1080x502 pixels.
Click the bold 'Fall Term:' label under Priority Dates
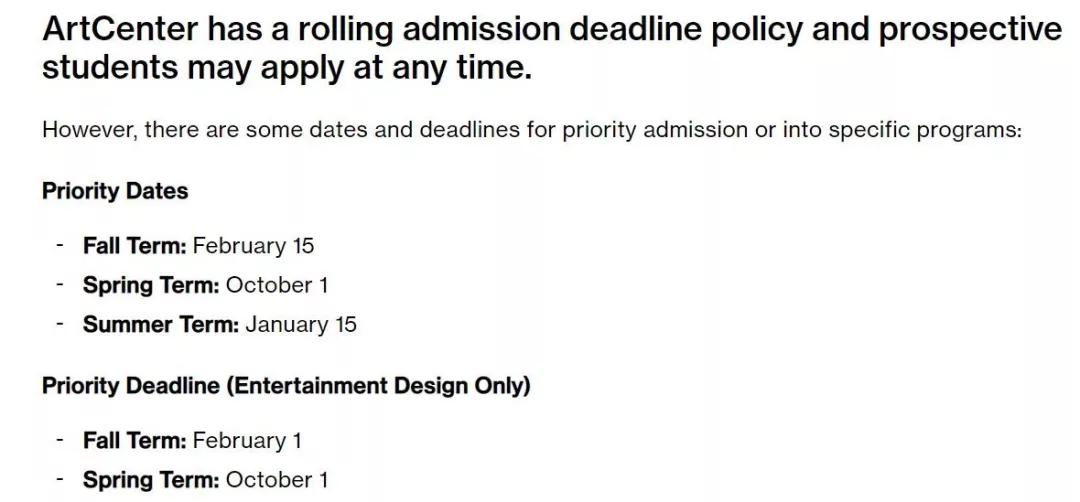[x=134, y=246]
